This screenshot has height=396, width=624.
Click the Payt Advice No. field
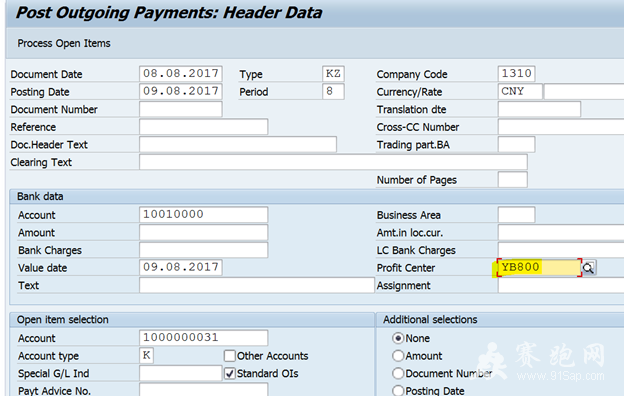(204, 390)
